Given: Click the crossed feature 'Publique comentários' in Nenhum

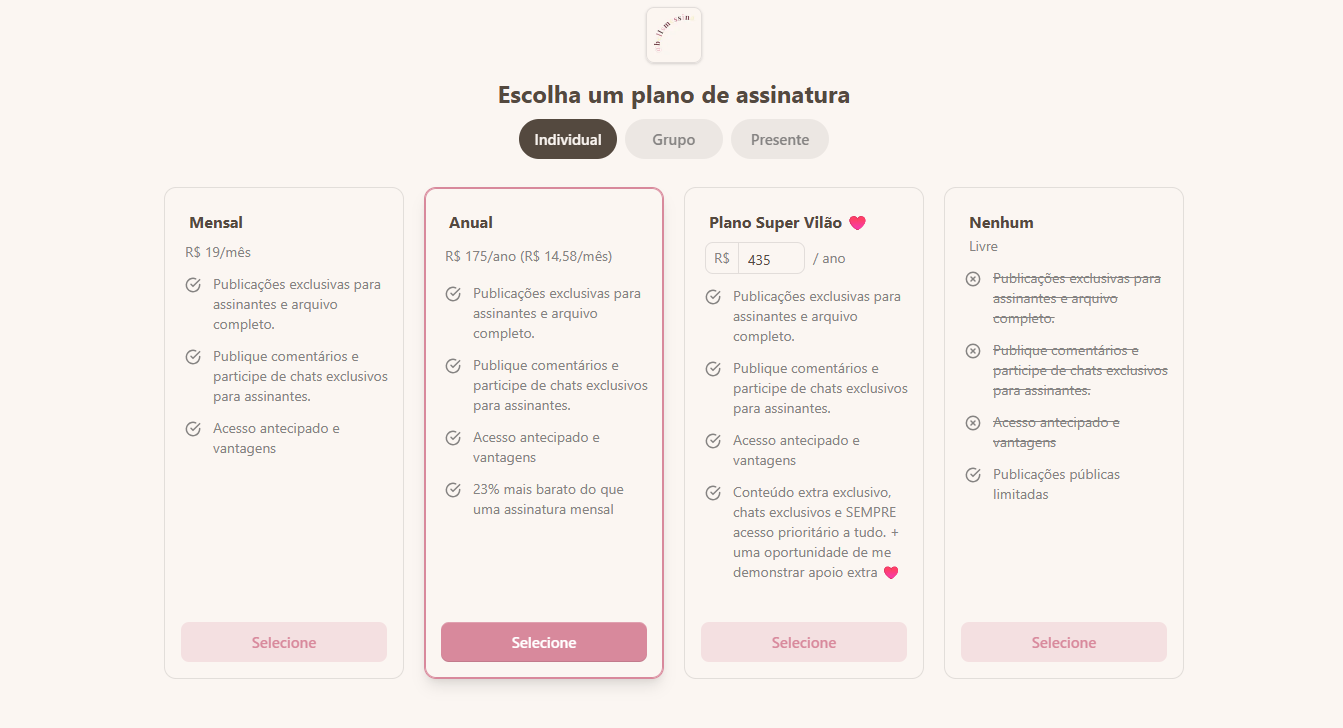Looking at the screenshot, I should click(x=973, y=350).
